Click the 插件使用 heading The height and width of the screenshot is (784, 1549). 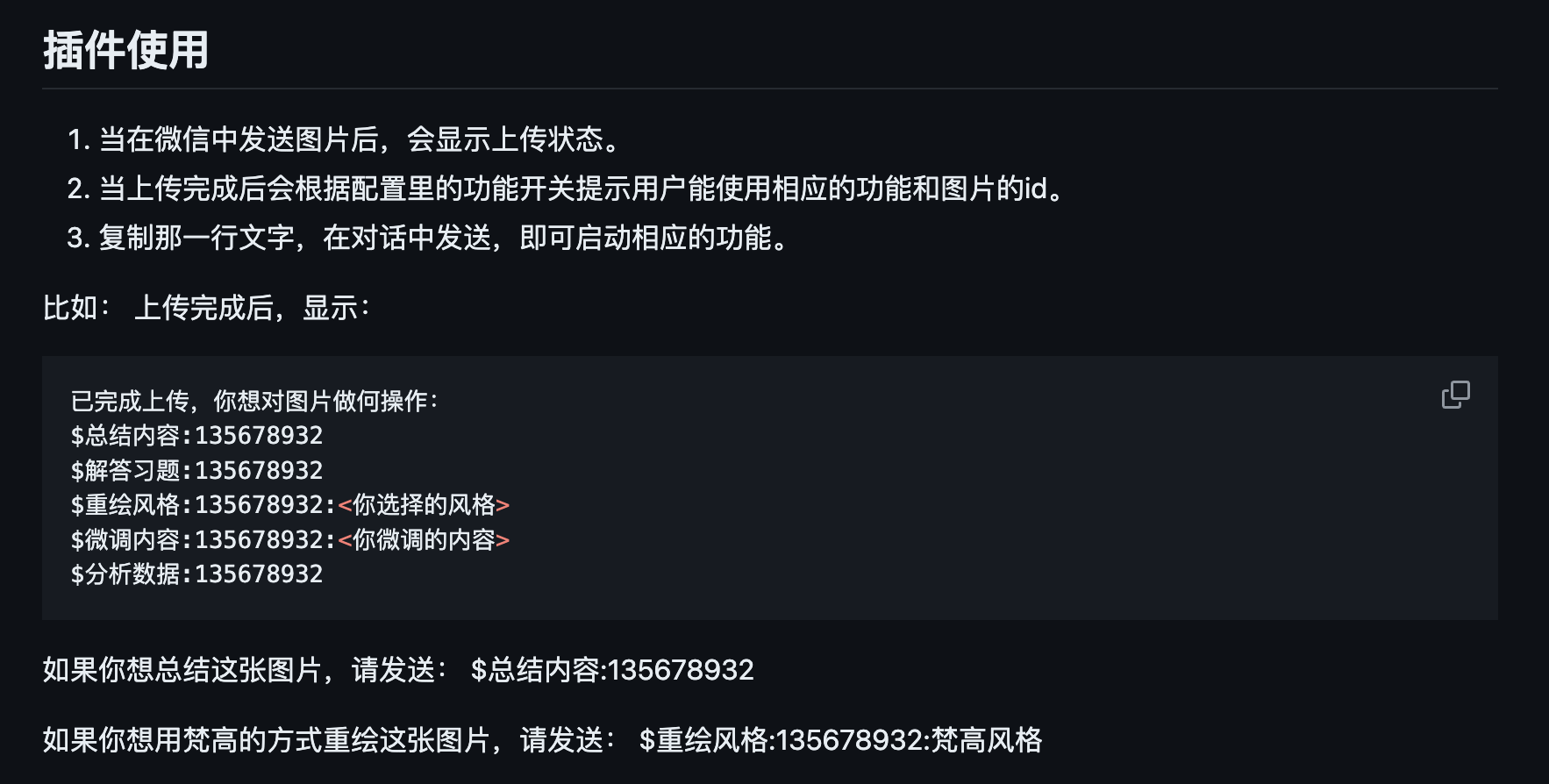coord(126,50)
